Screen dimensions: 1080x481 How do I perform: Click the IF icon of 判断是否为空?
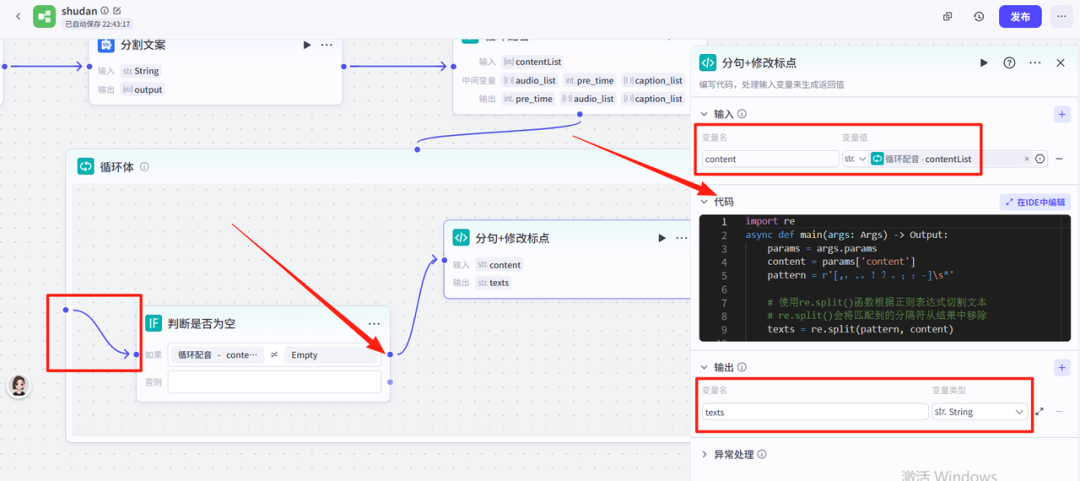pos(154,323)
